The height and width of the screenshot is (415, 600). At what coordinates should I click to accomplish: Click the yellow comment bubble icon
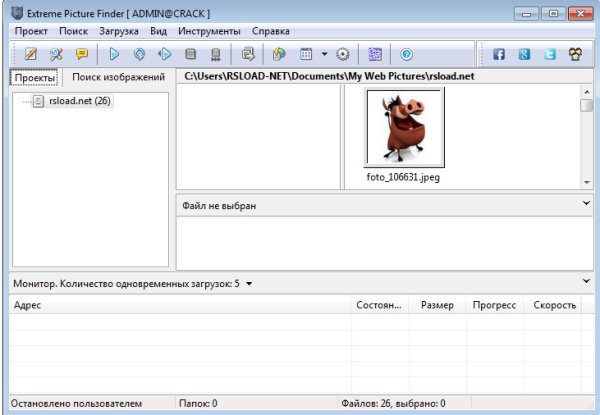click(x=82, y=54)
